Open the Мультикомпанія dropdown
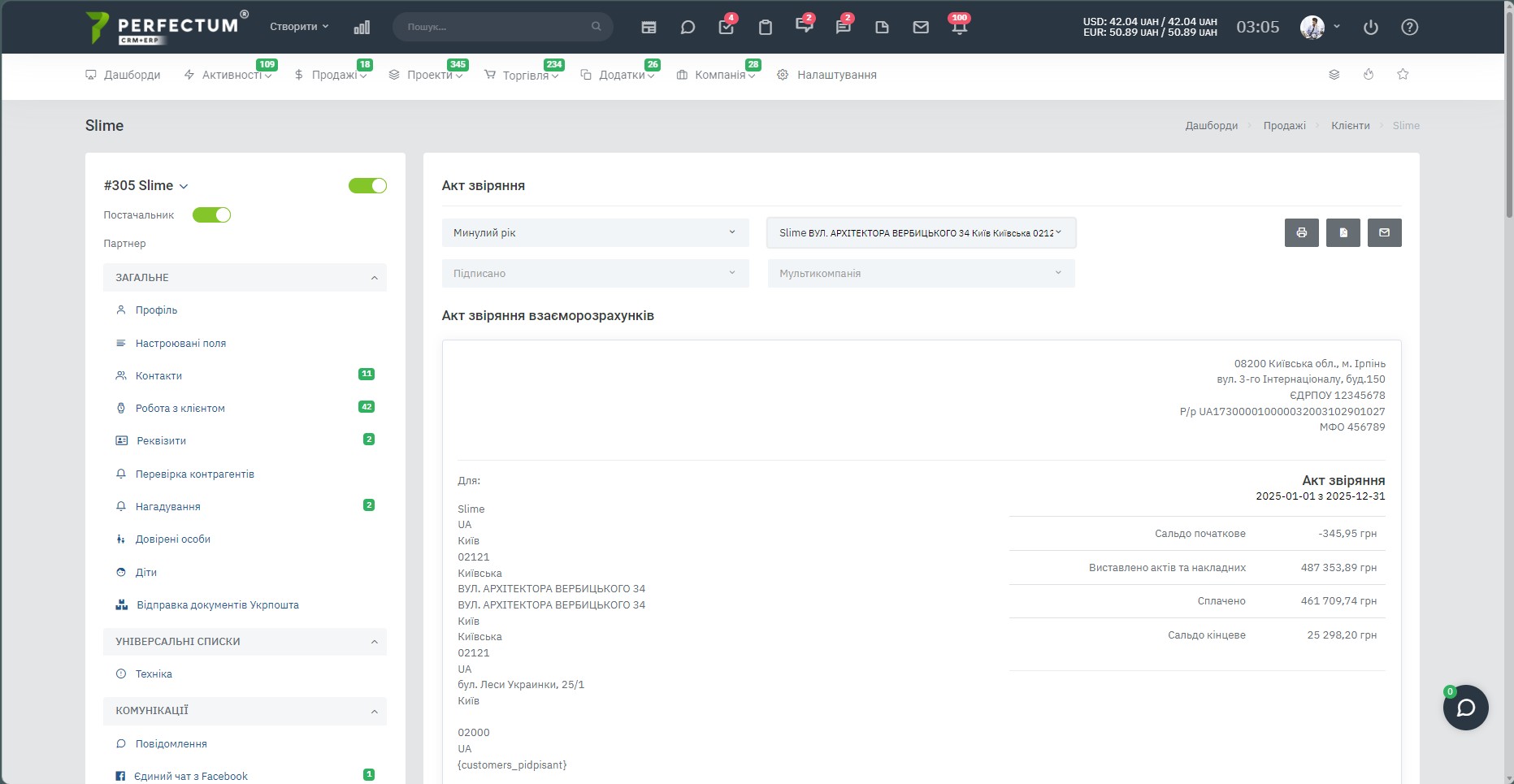 [922, 273]
